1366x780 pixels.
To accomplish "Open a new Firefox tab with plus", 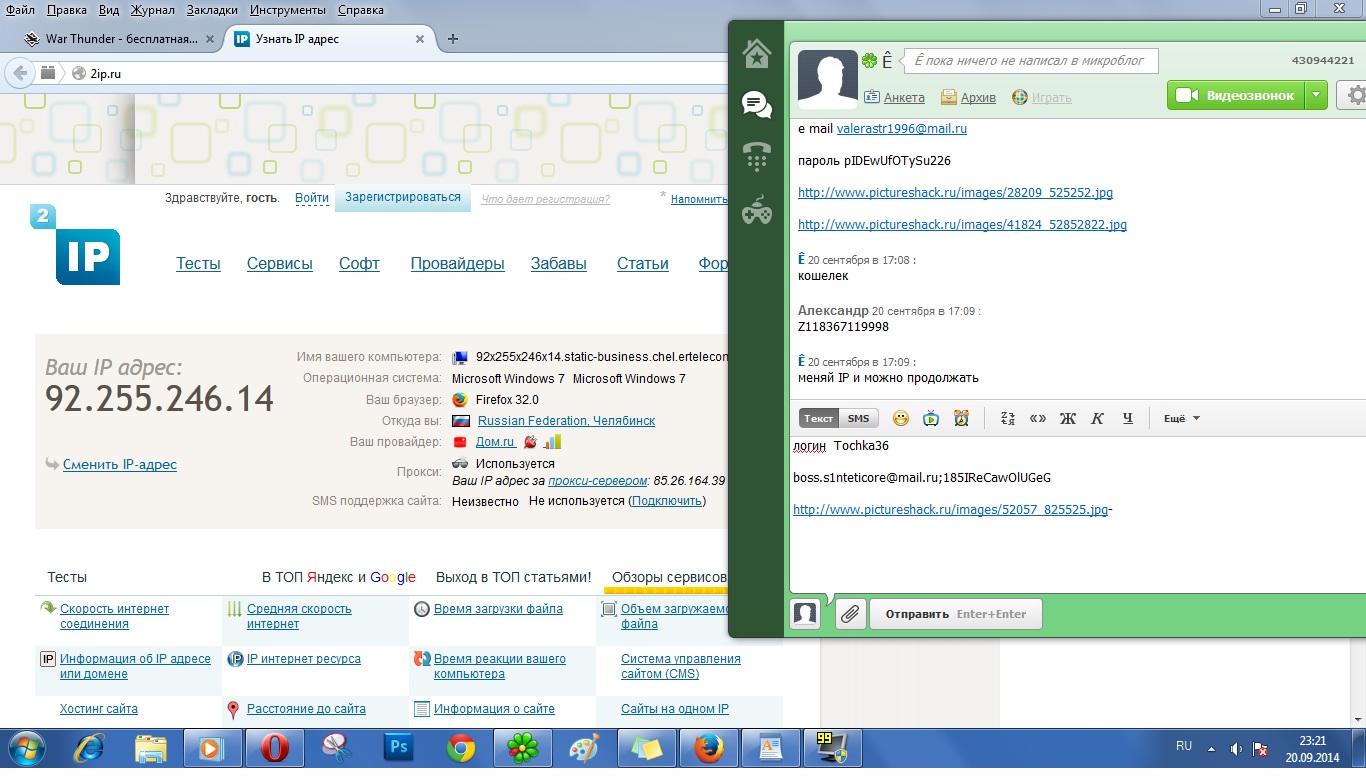I will point(453,39).
